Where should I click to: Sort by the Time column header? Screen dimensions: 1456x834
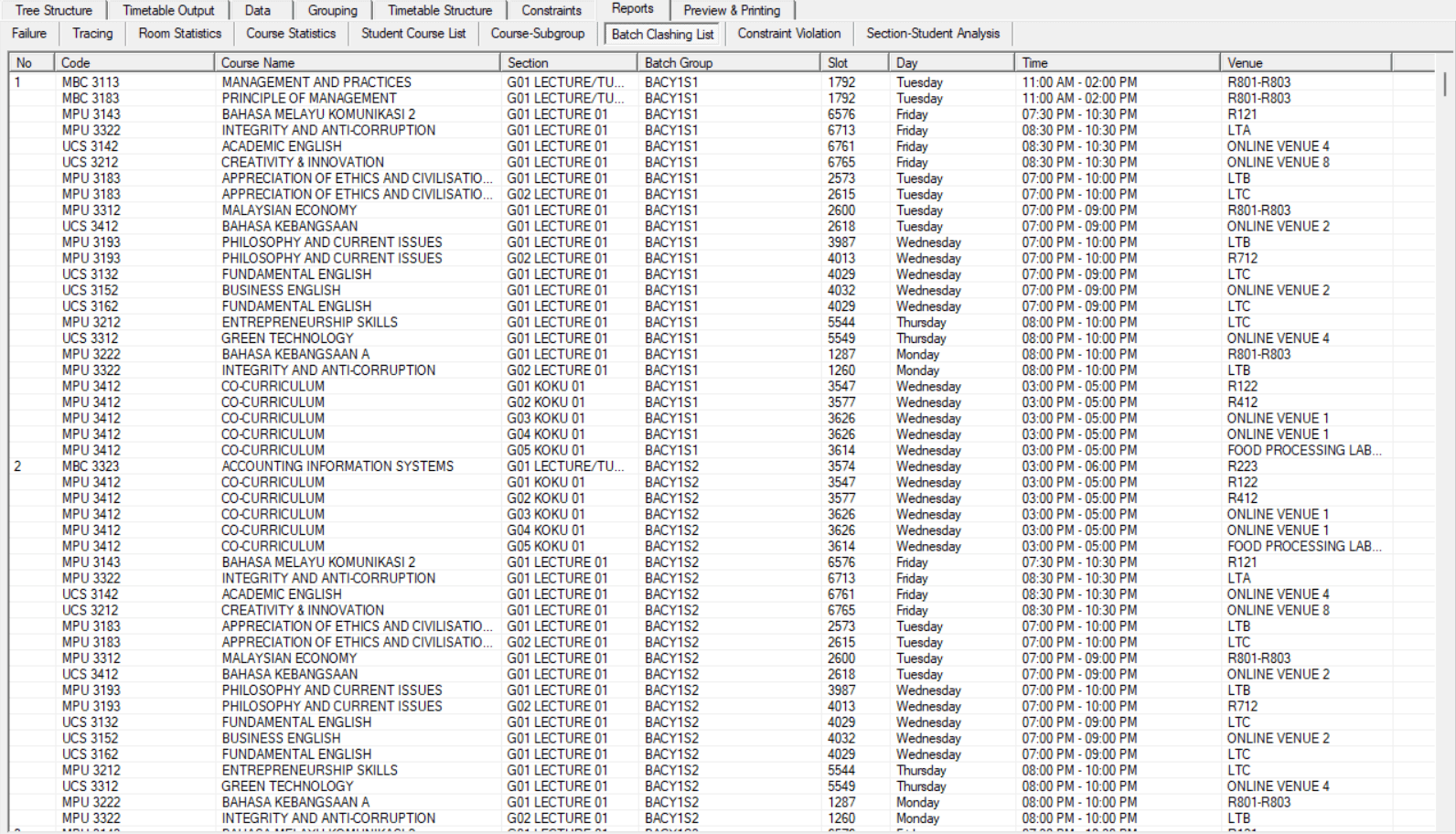pyautogui.click(x=1117, y=62)
